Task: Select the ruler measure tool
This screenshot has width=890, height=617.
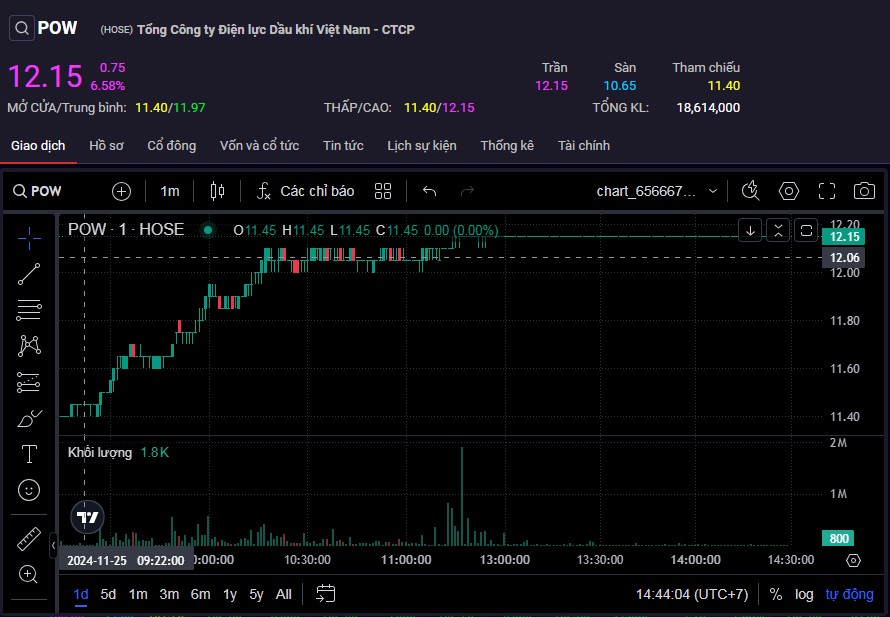Action: pyautogui.click(x=30, y=539)
